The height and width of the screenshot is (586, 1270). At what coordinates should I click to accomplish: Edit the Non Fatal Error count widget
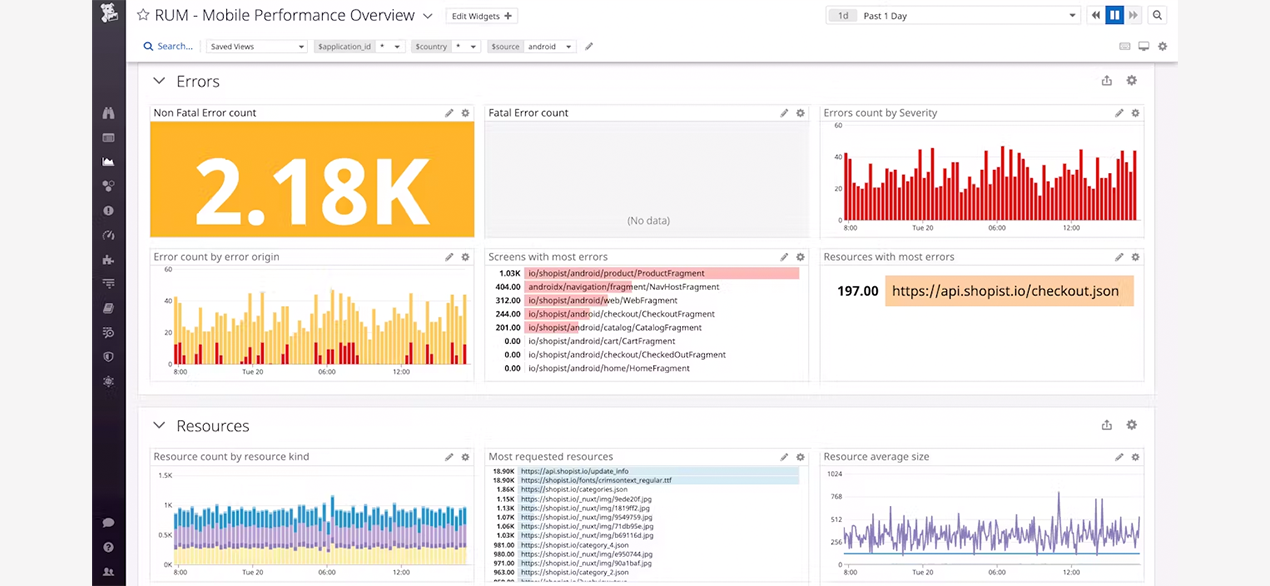450,113
